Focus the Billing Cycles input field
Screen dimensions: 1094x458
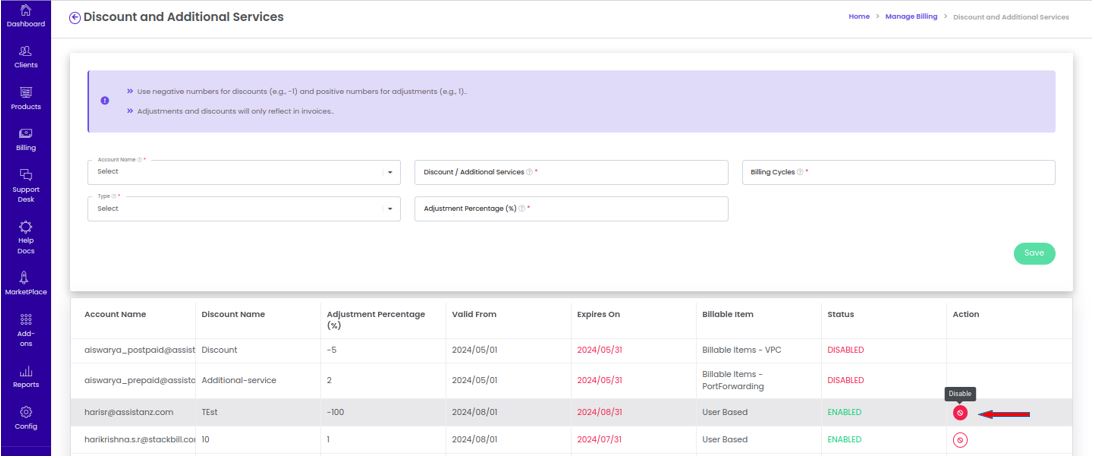point(899,172)
